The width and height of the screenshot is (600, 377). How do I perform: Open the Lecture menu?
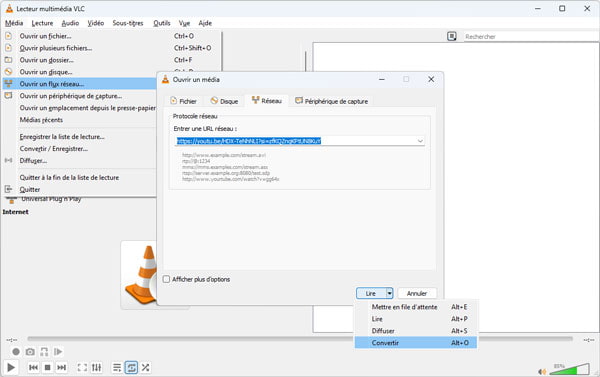pyautogui.click(x=42, y=23)
